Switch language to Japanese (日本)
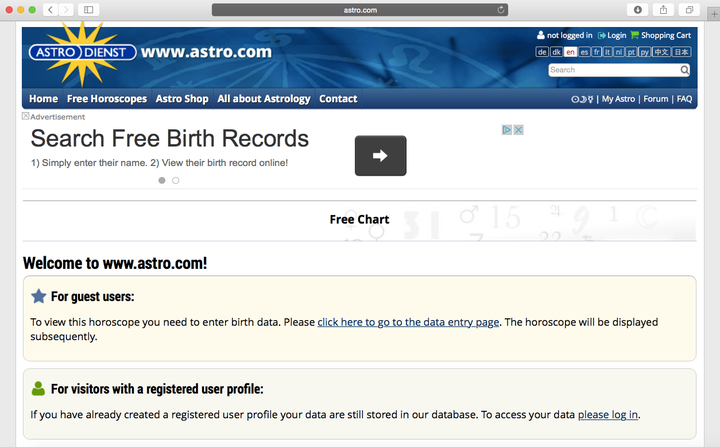720x447 pixels. (x=681, y=52)
